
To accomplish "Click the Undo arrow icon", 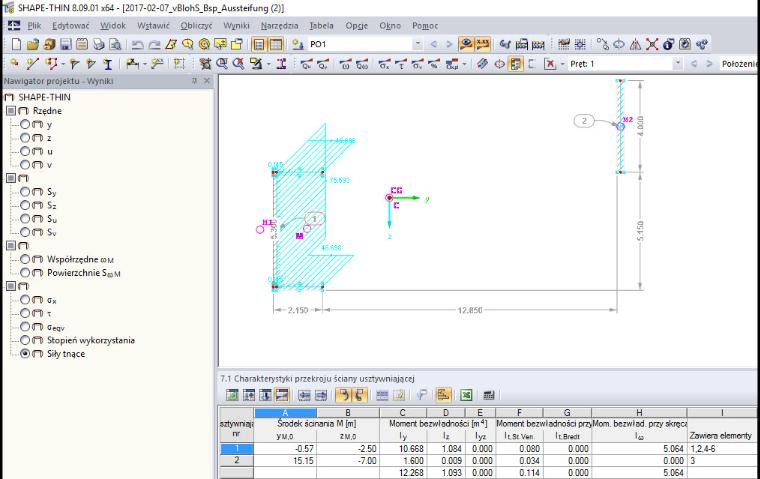I will [138, 44].
